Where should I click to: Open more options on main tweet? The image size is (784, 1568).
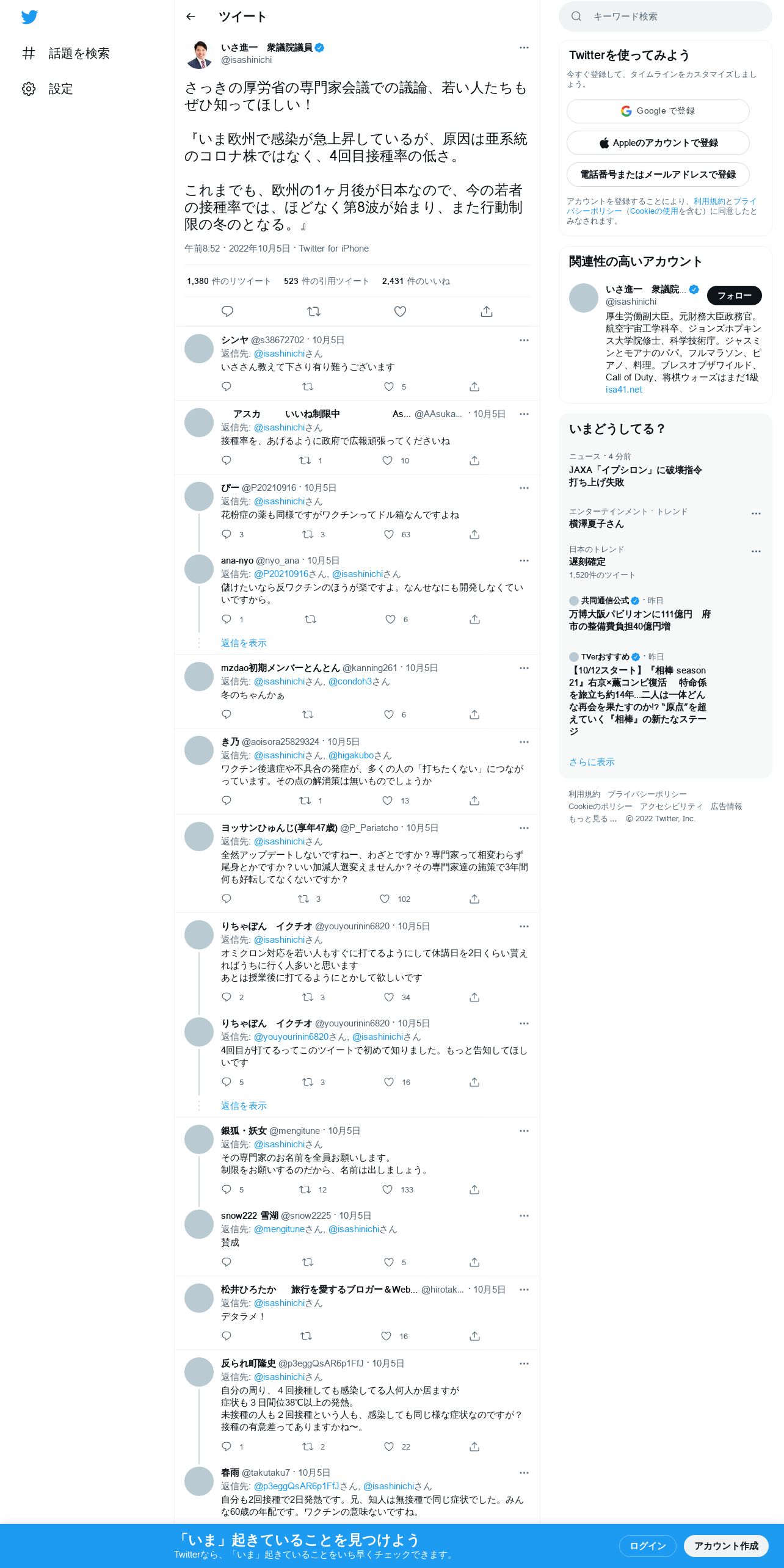click(524, 48)
